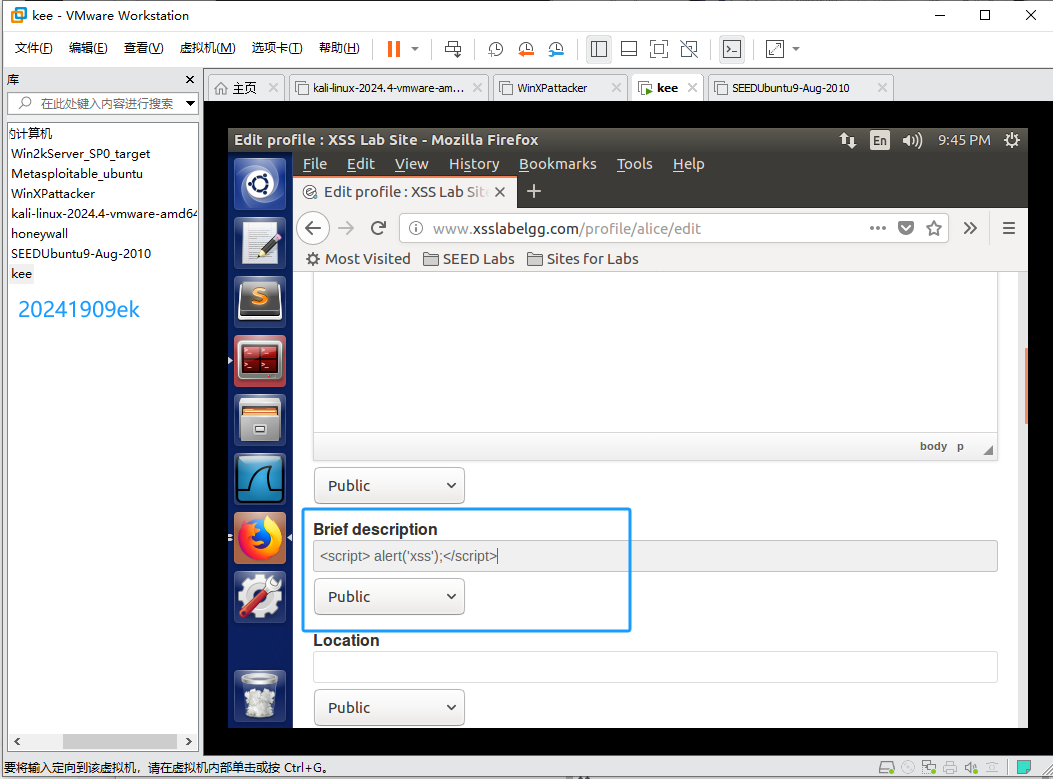The width and height of the screenshot is (1053, 779).
Task: Click the En keyboard language indicator
Action: click(880, 140)
